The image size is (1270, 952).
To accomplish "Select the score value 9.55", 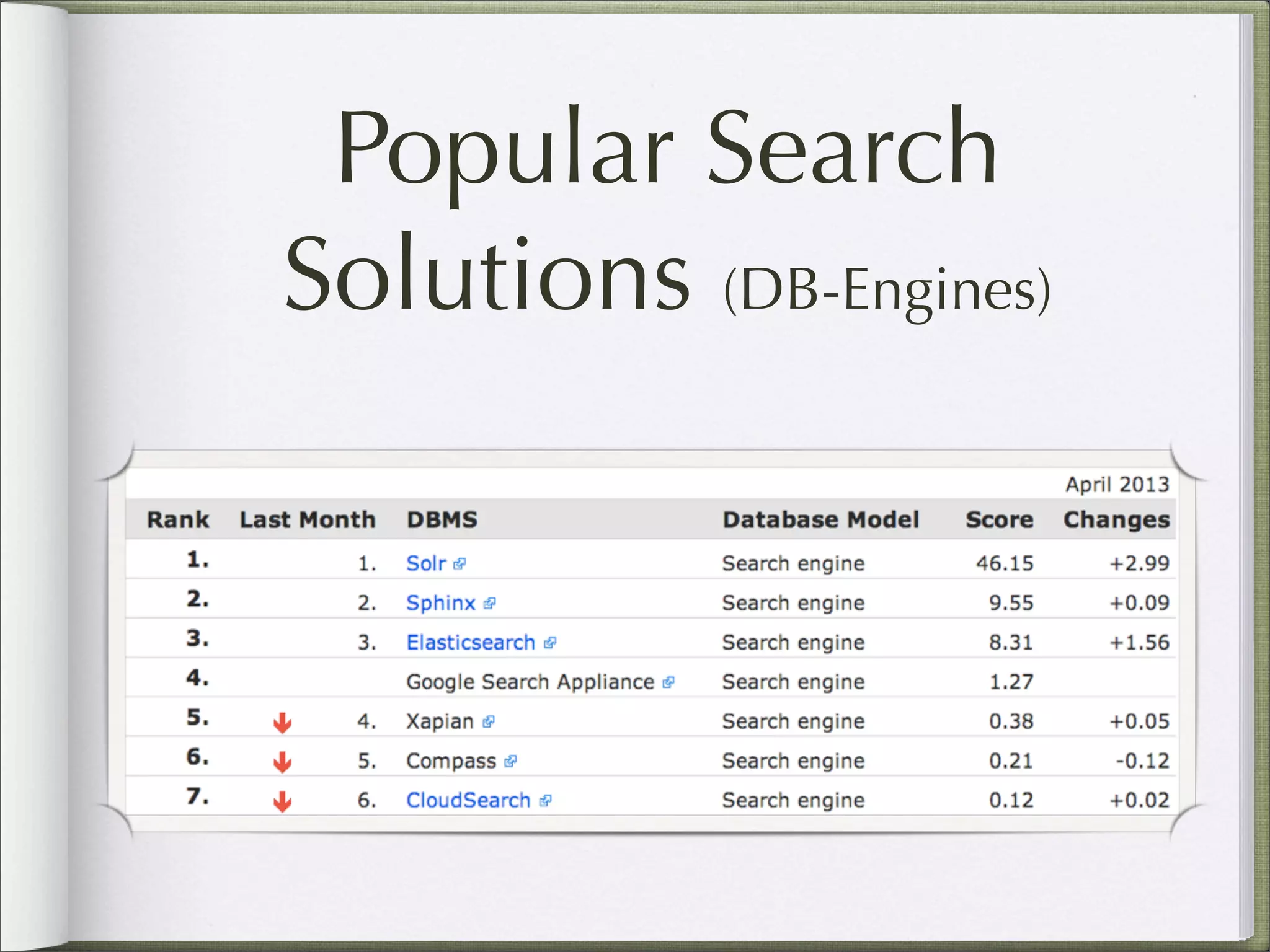I will (1011, 603).
